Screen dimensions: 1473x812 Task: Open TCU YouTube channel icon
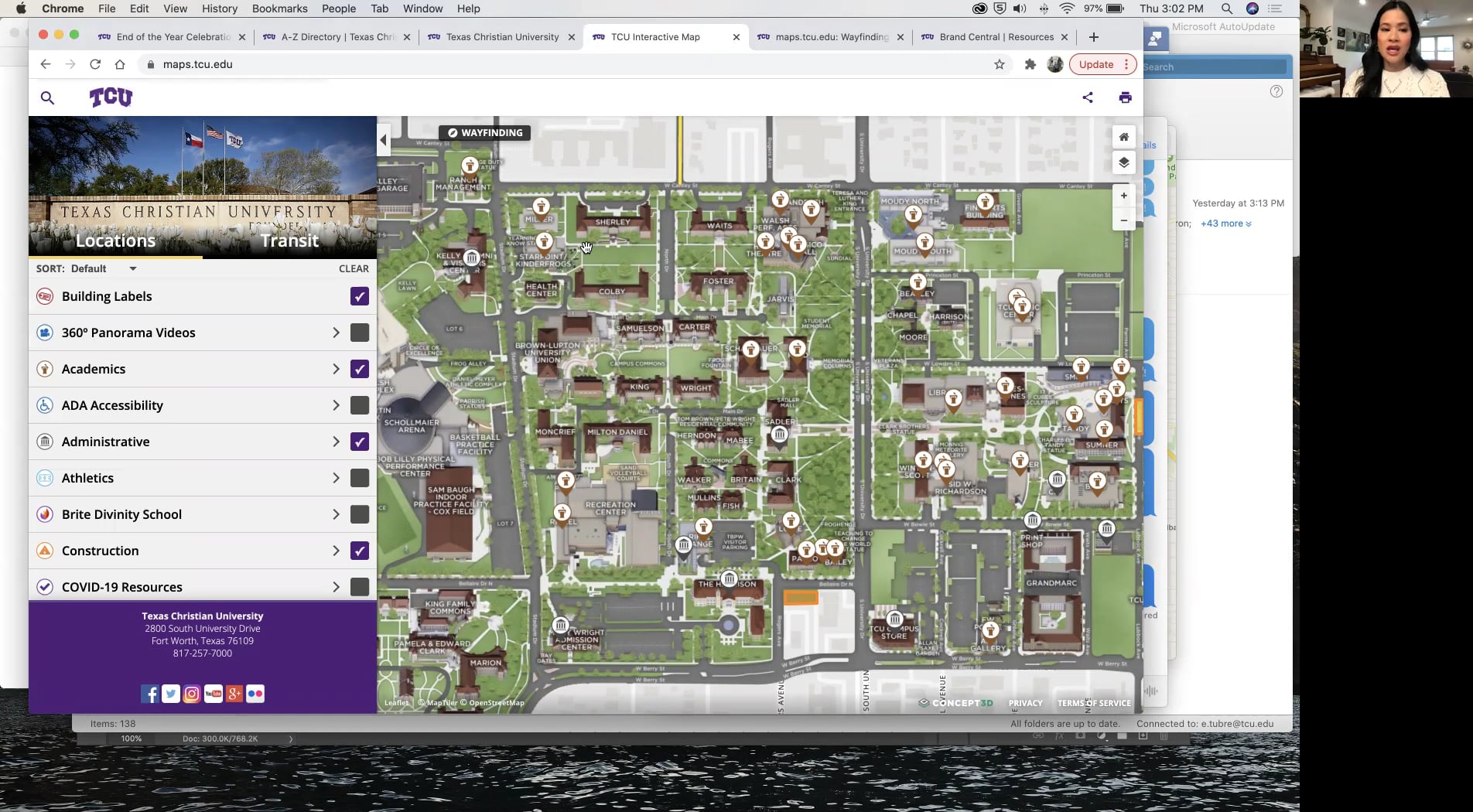pos(213,694)
